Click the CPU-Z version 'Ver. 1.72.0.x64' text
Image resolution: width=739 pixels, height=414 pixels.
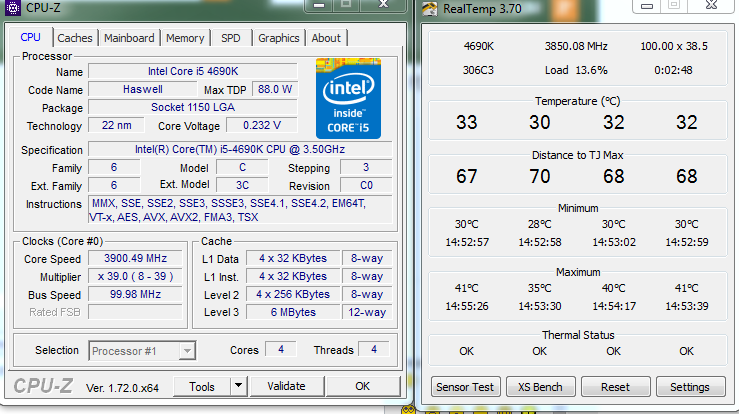122,388
